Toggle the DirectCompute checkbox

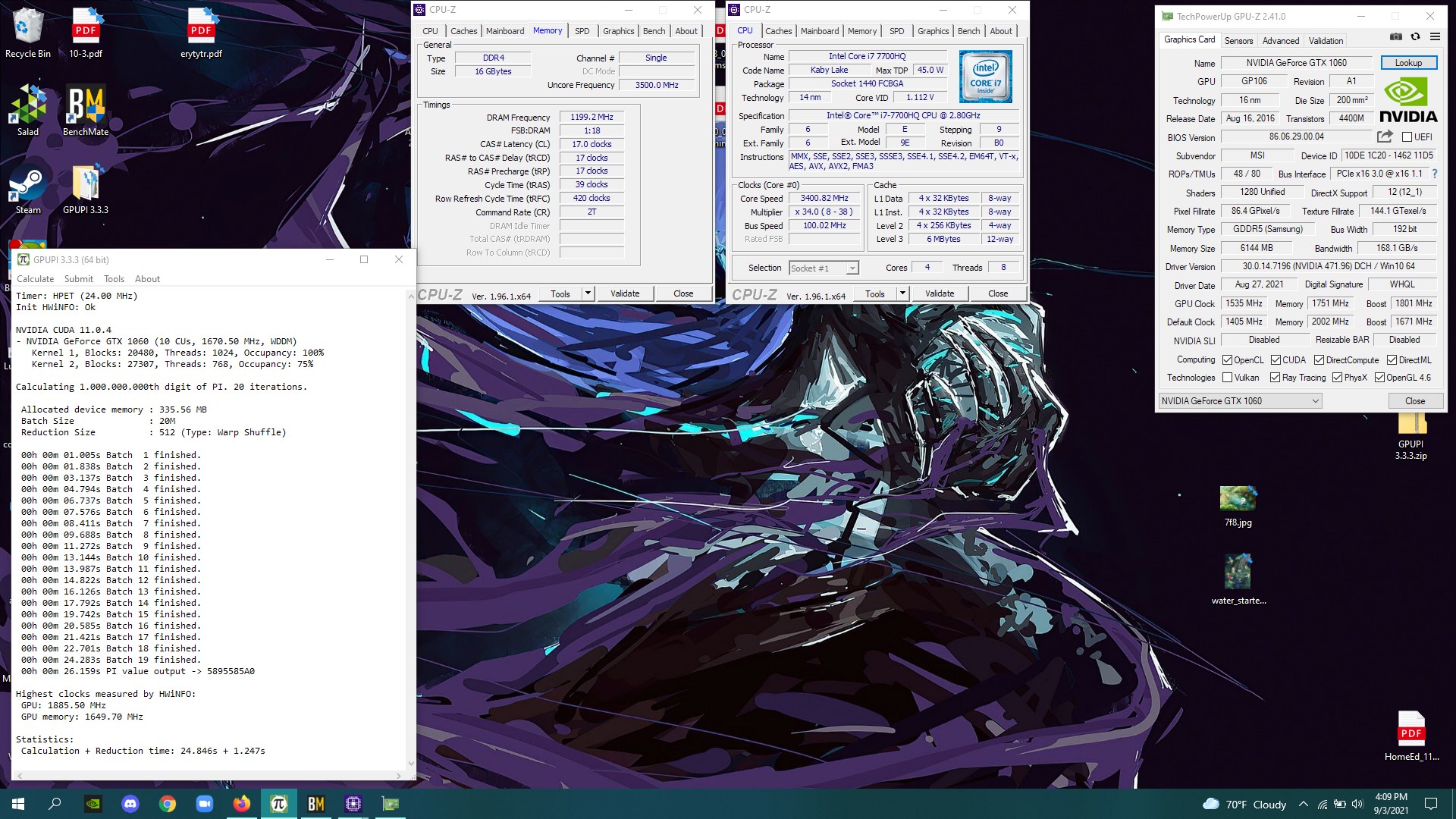tap(1319, 359)
